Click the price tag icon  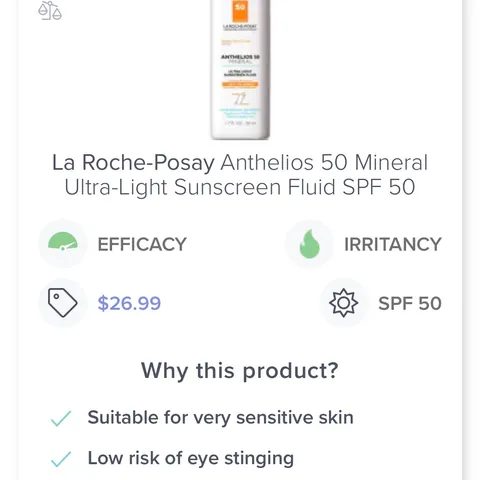coord(63,303)
